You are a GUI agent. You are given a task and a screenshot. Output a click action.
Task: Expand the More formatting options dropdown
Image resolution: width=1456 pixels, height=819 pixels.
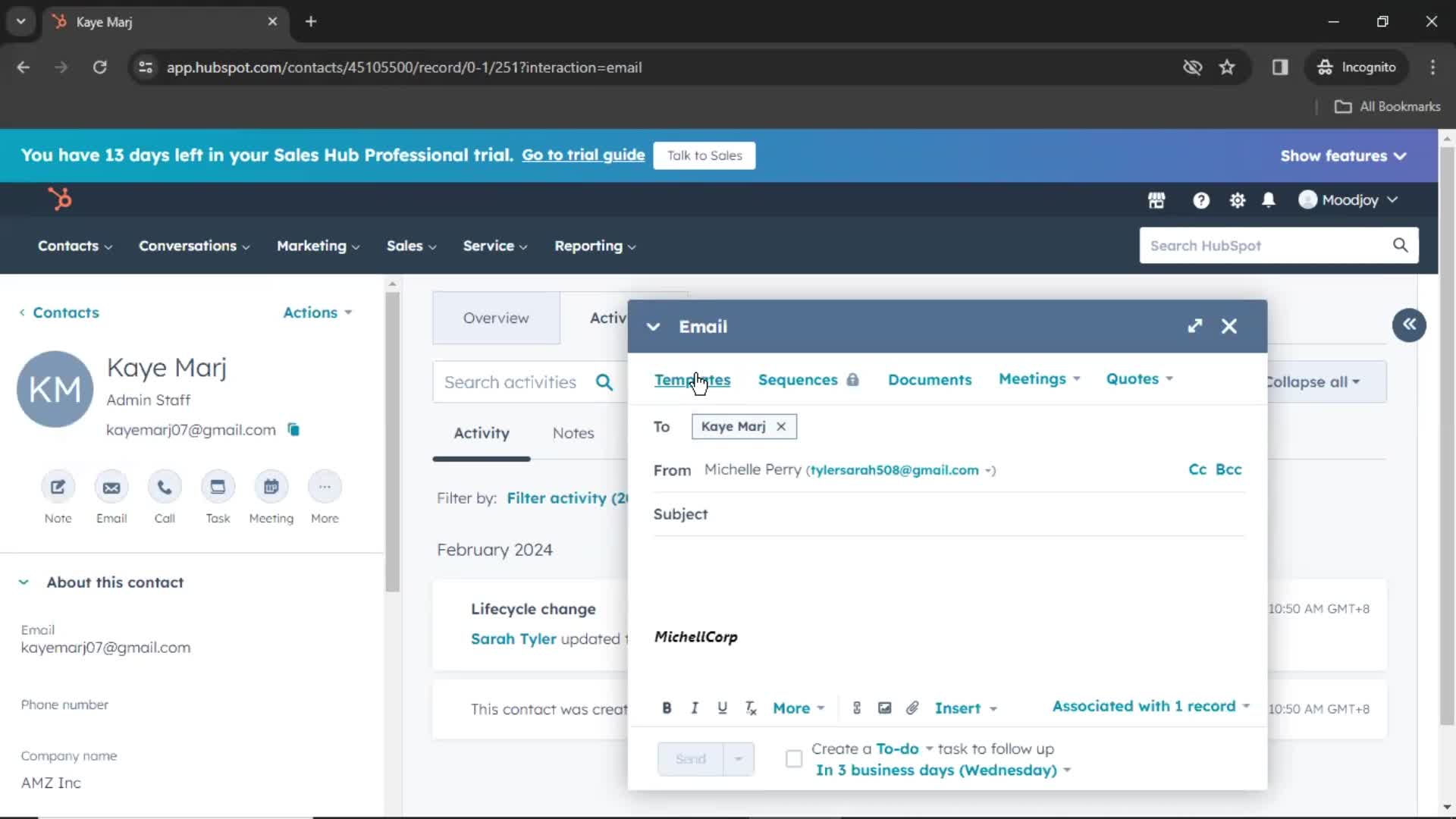click(797, 708)
